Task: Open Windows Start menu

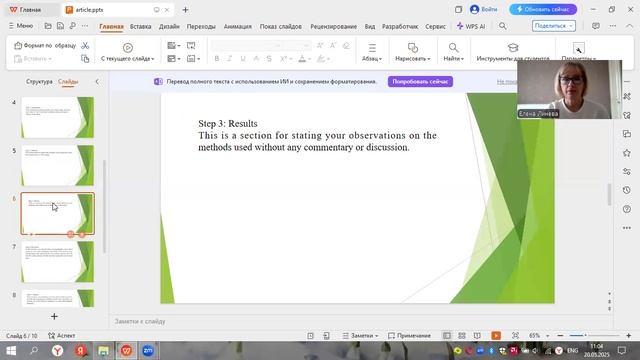Action: [x=11, y=351]
